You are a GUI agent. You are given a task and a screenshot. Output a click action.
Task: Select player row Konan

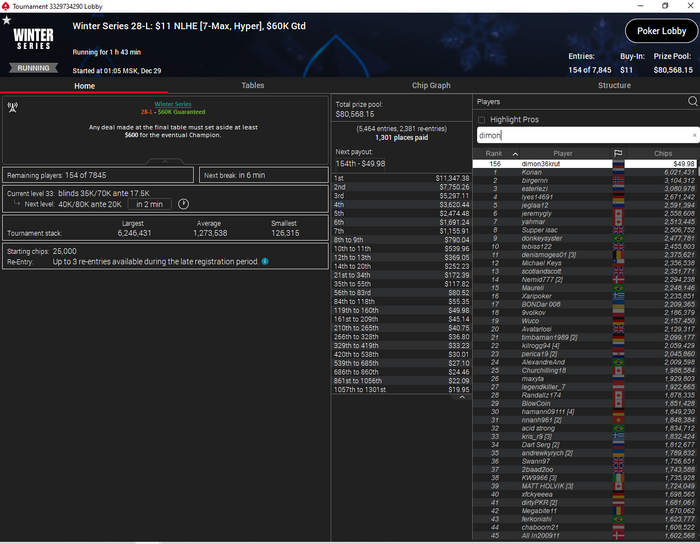[x=584, y=172]
